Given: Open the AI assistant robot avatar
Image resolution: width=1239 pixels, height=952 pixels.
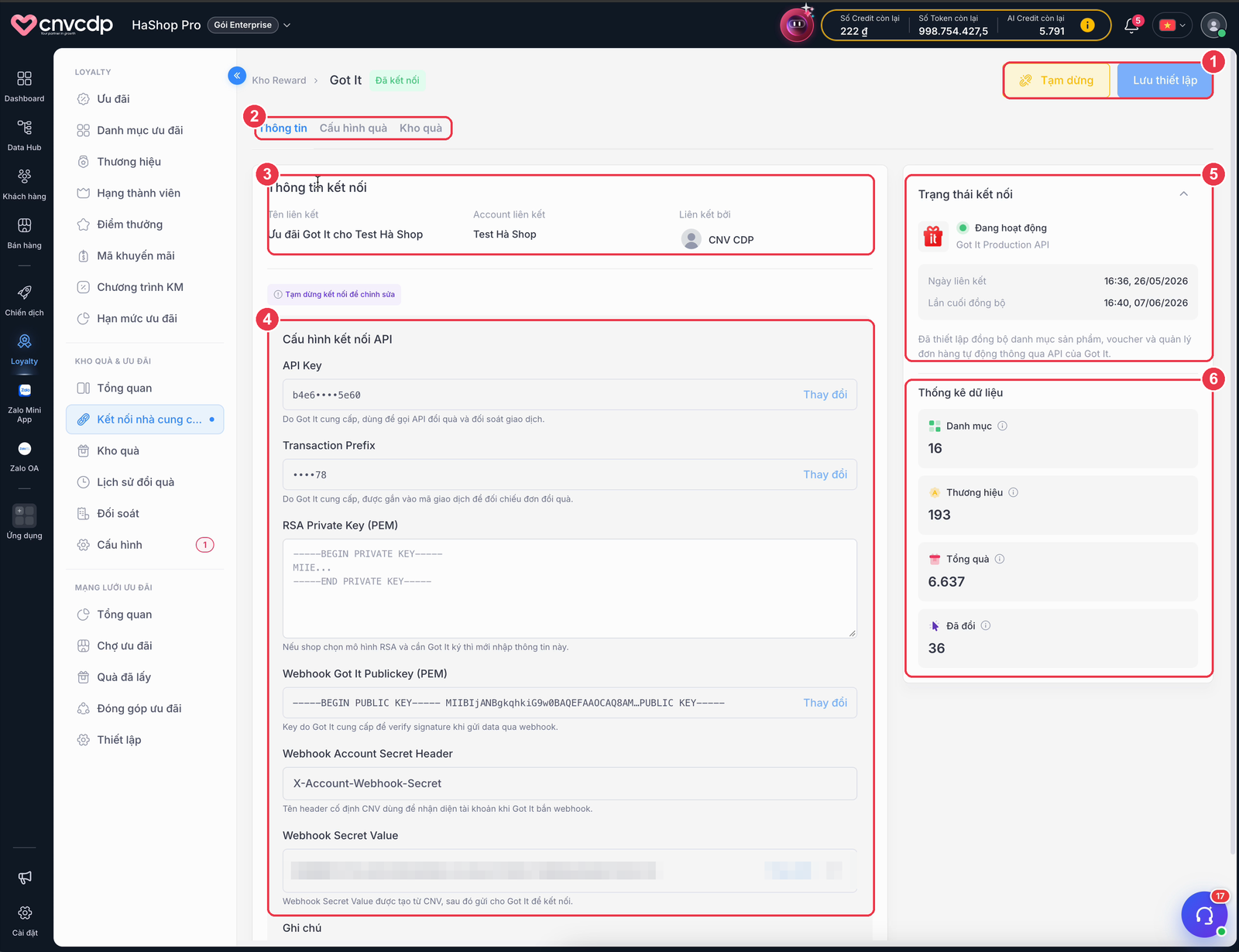Looking at the screenshot, I should (x=796, y=25).
